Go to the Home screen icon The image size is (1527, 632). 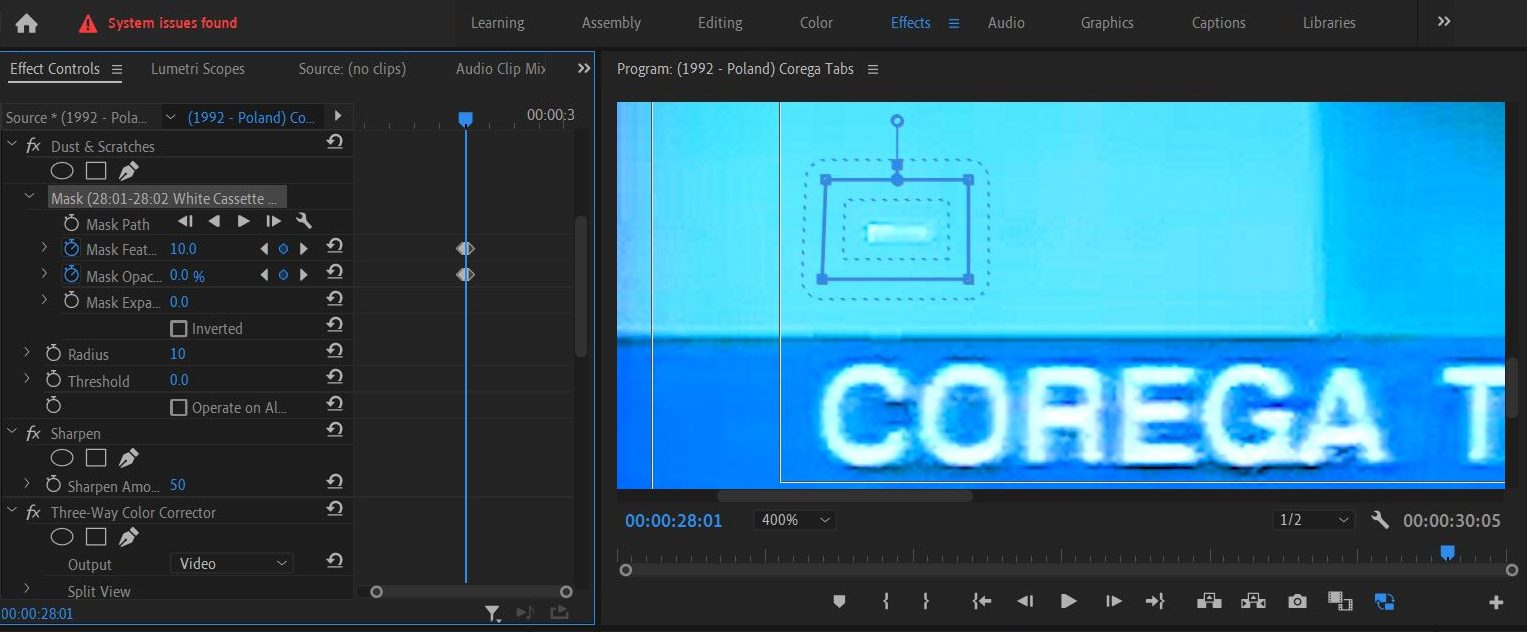click(27, 23)
